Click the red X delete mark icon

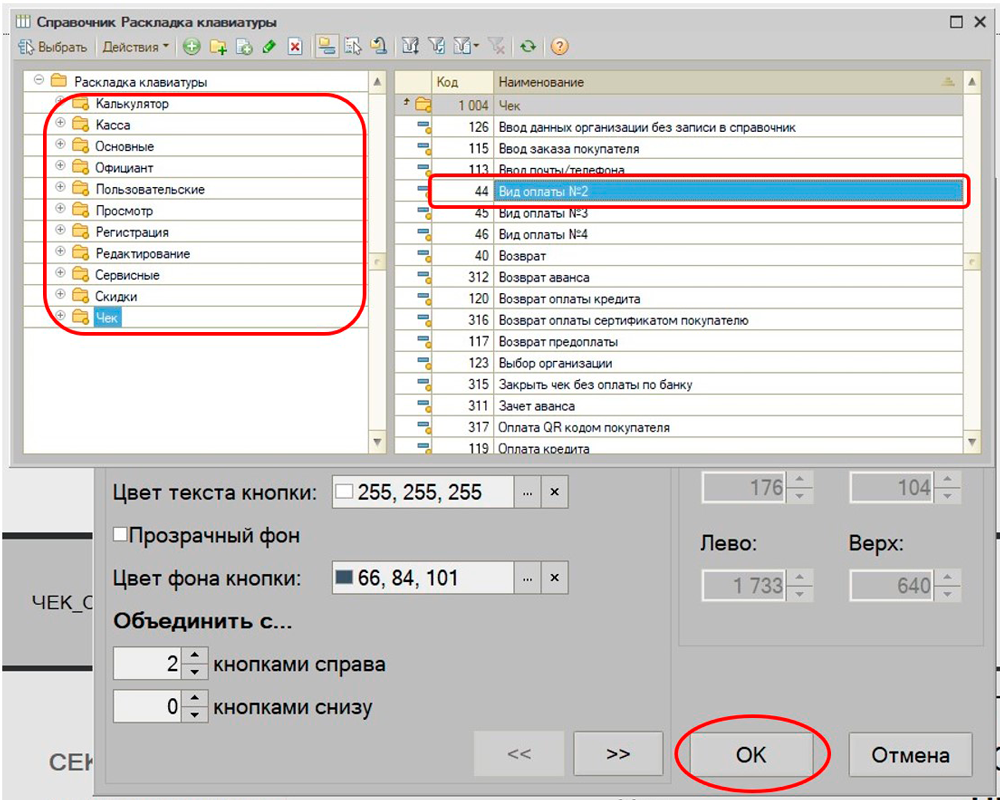tap(295, 47)
